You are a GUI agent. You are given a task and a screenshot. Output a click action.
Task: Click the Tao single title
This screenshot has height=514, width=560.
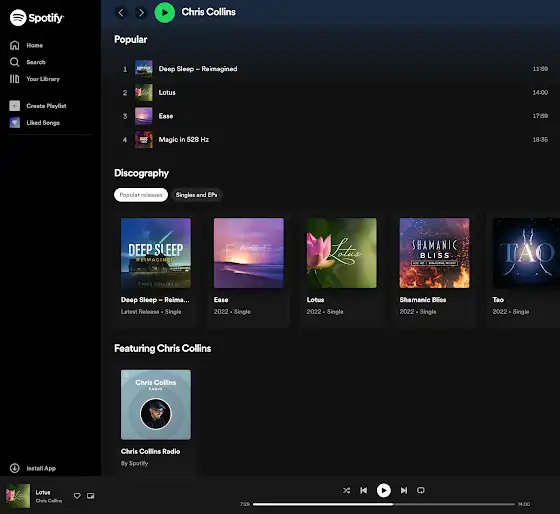pos(498,300)
